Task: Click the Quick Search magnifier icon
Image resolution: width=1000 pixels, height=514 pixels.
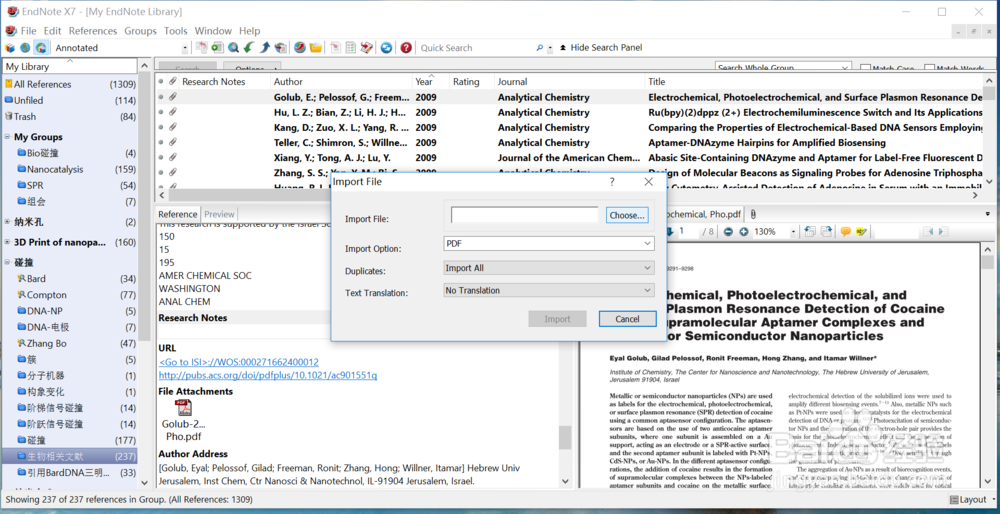Action: point(539,48)
